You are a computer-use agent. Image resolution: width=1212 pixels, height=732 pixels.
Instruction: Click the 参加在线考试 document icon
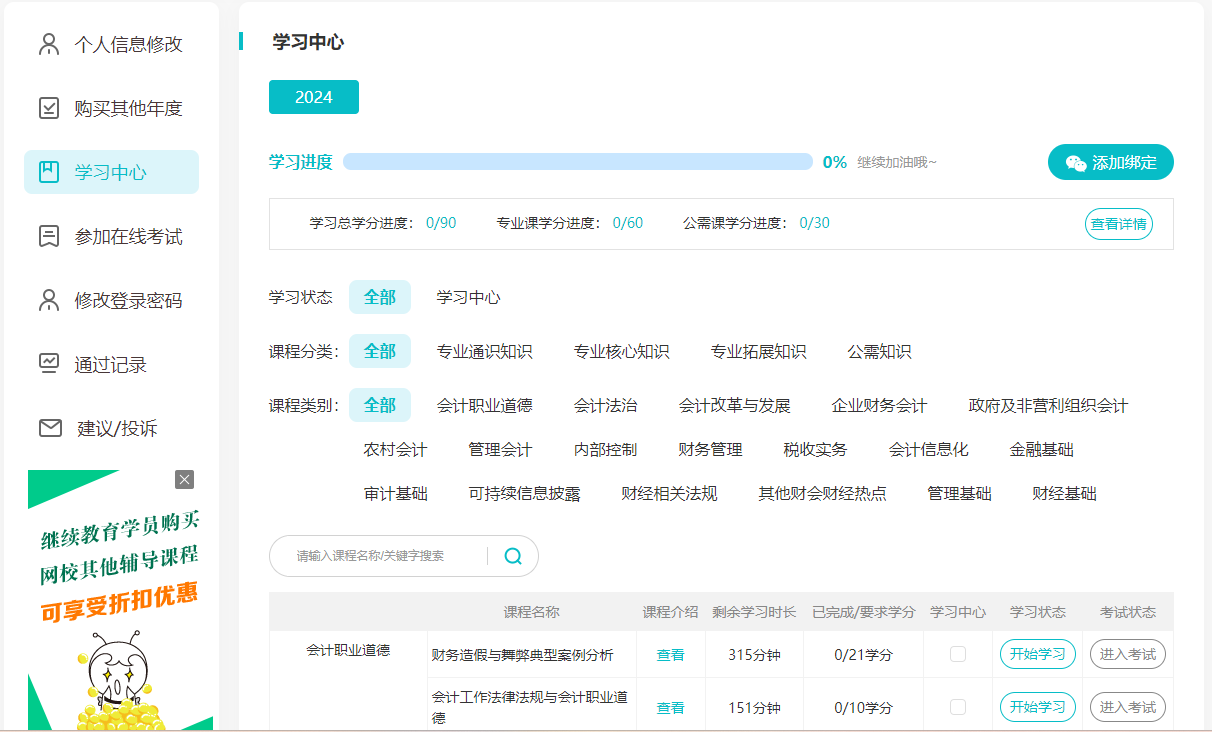(x=48, y=235)
